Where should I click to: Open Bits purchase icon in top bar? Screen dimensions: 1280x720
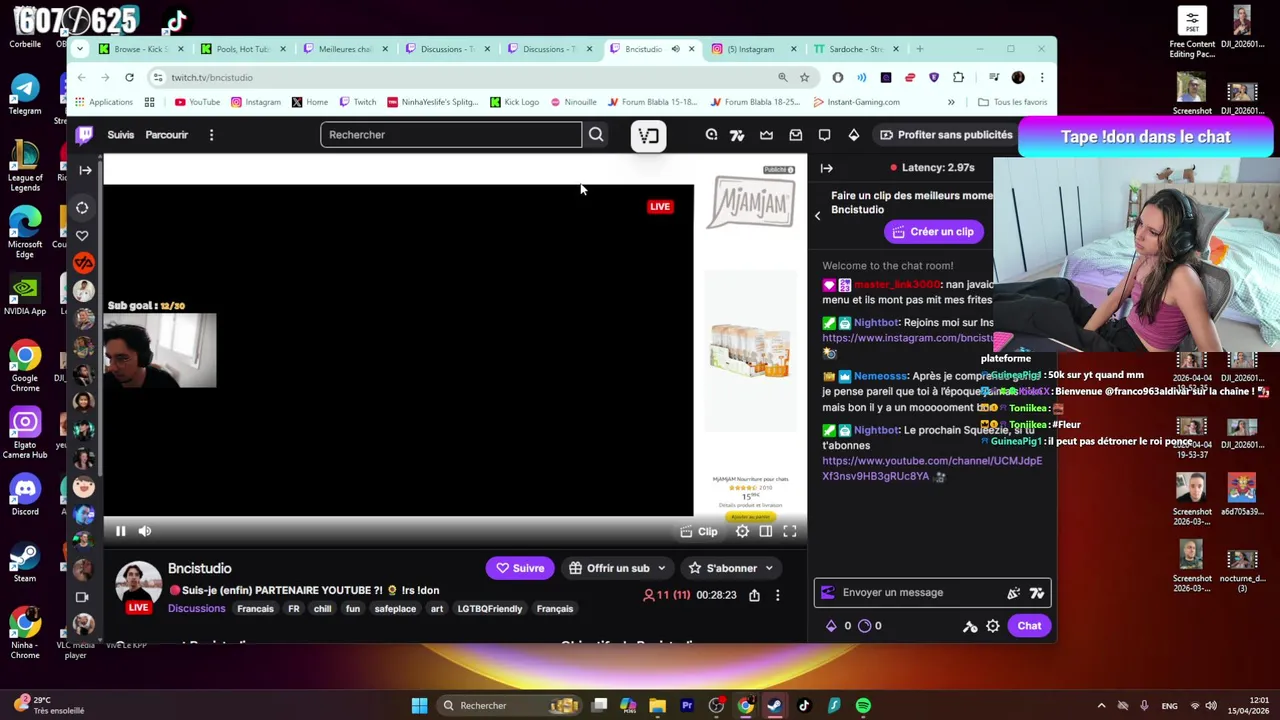pyautogui.click(x=853, y=135)
